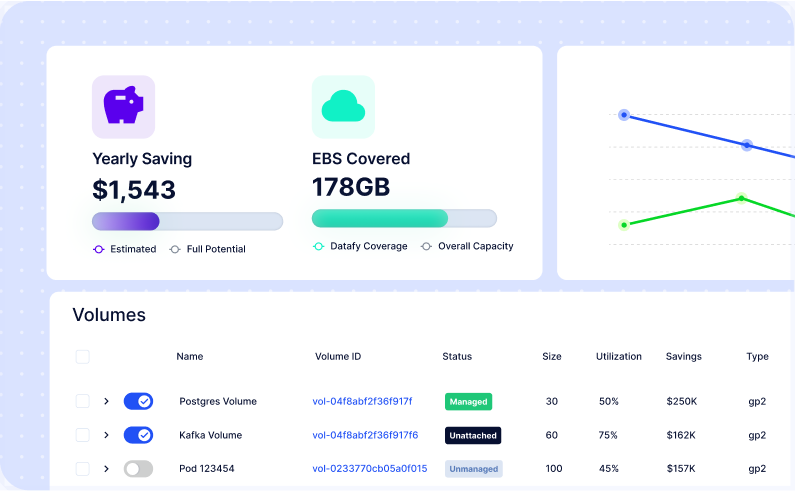The image size is (795, 491).
Task: Click the Volumes section heading
Action: point(109,314)
